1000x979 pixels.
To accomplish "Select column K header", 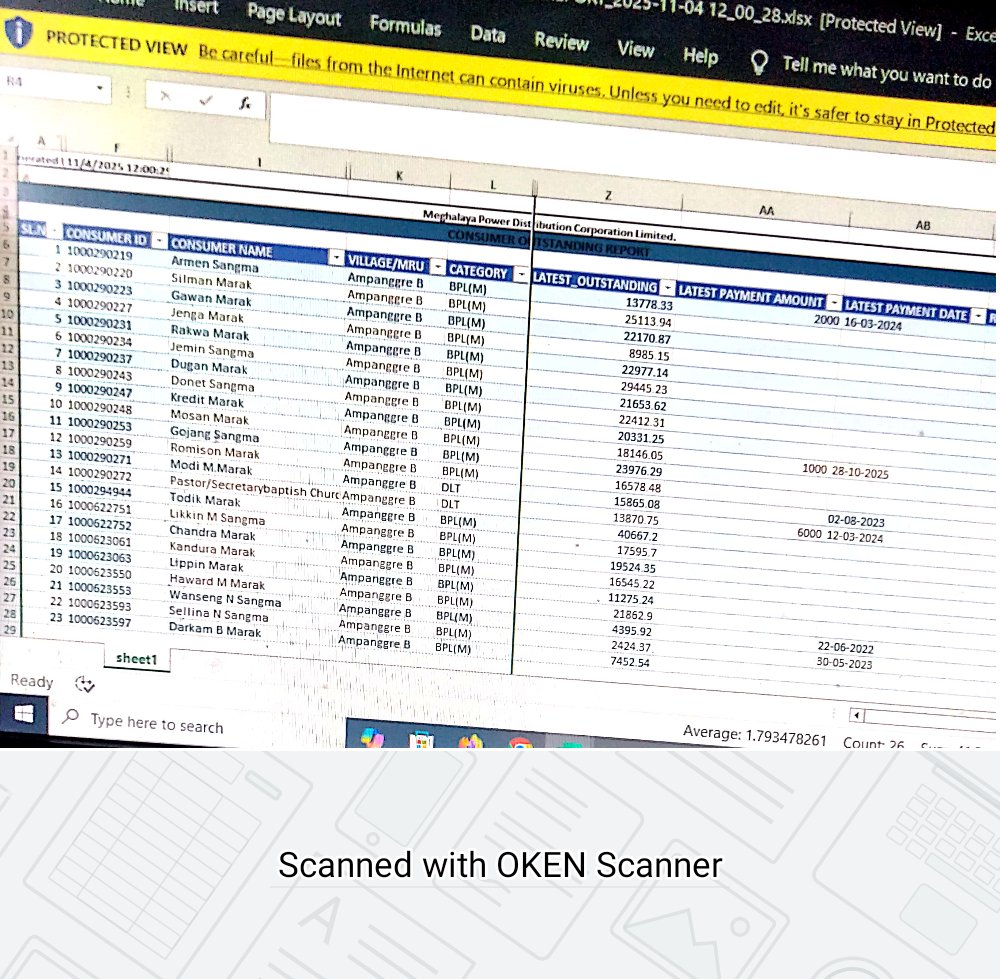I will (399, 175).
